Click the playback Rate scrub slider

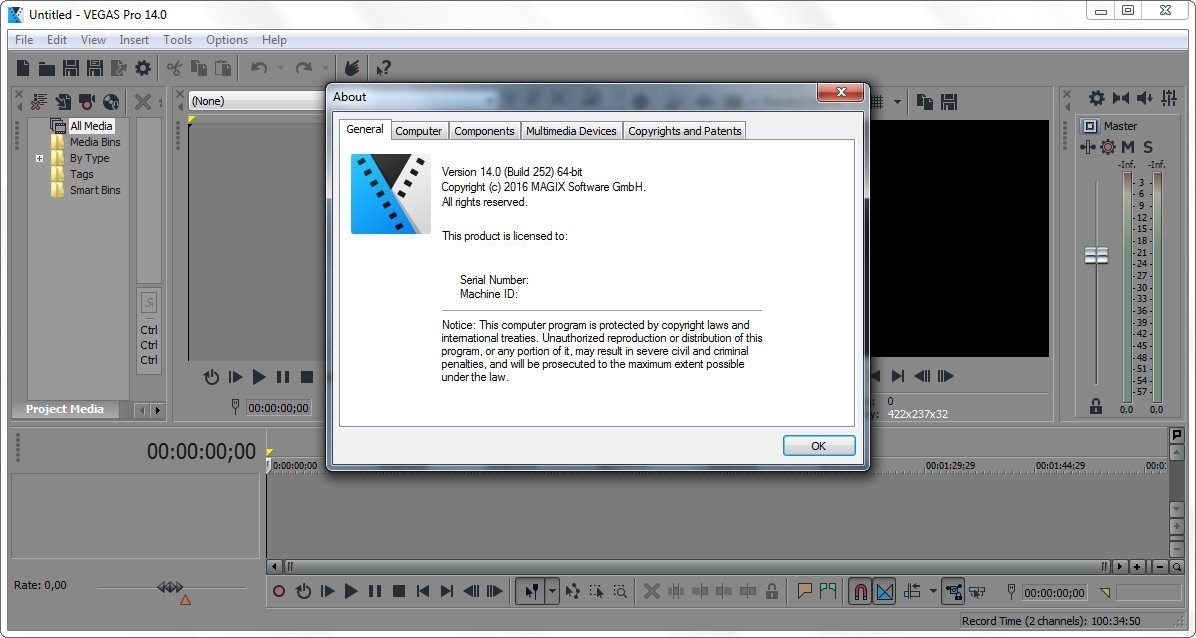click(171, 587)
